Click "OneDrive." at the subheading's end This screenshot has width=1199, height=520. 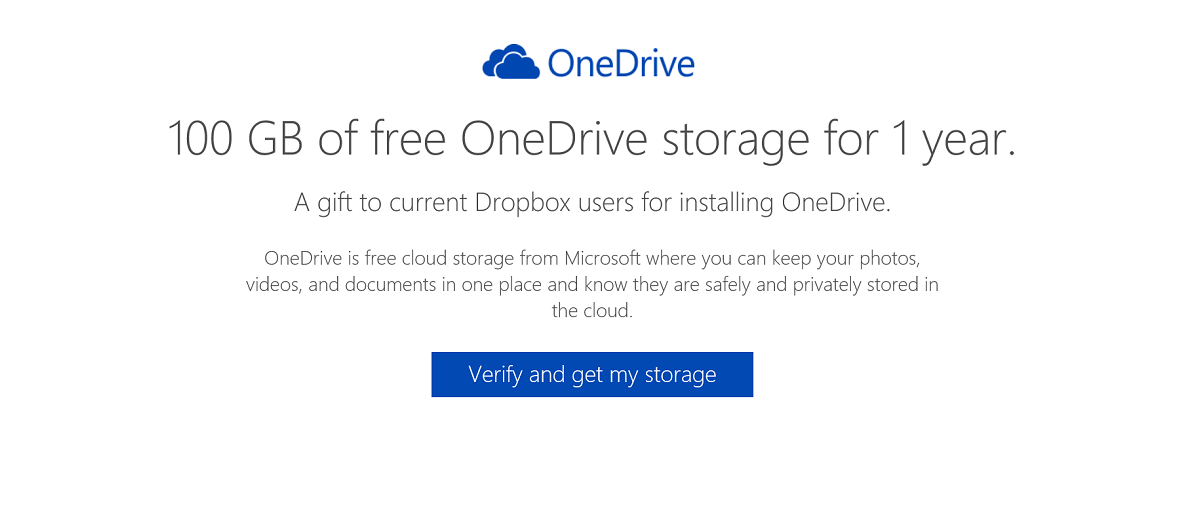click(837, 203)
